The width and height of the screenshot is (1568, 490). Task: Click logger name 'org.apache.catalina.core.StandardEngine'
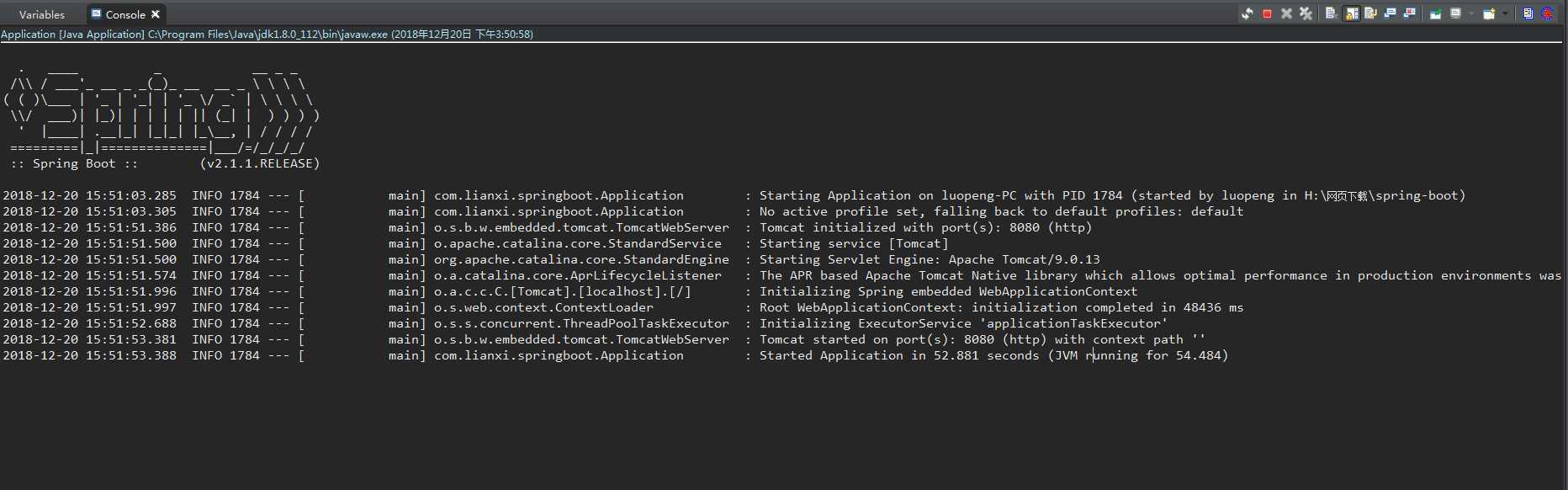[581, 259]
